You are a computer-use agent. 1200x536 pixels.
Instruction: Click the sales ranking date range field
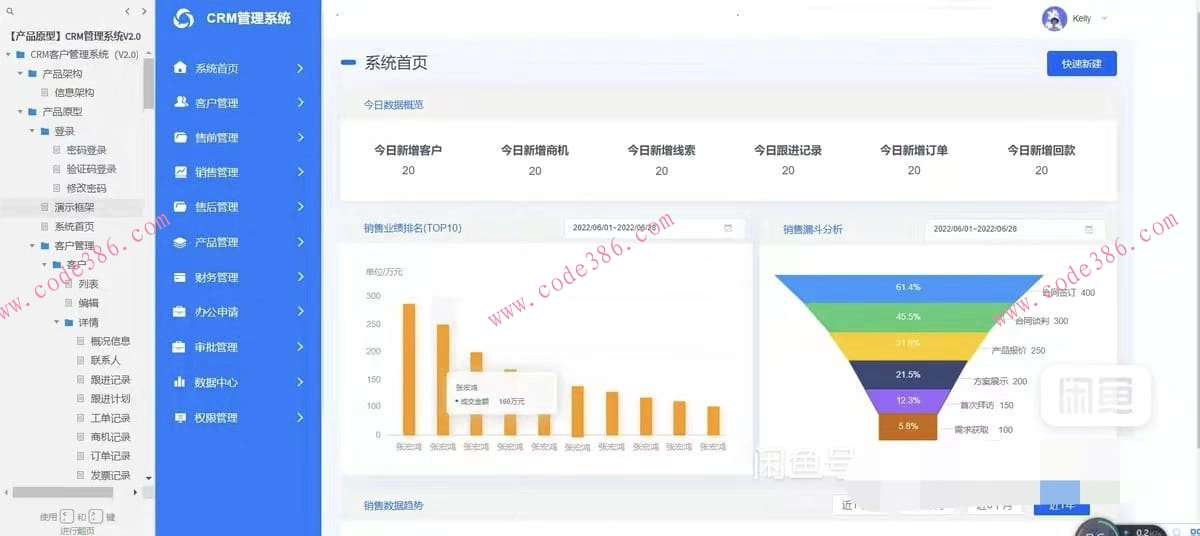(655, 228)
